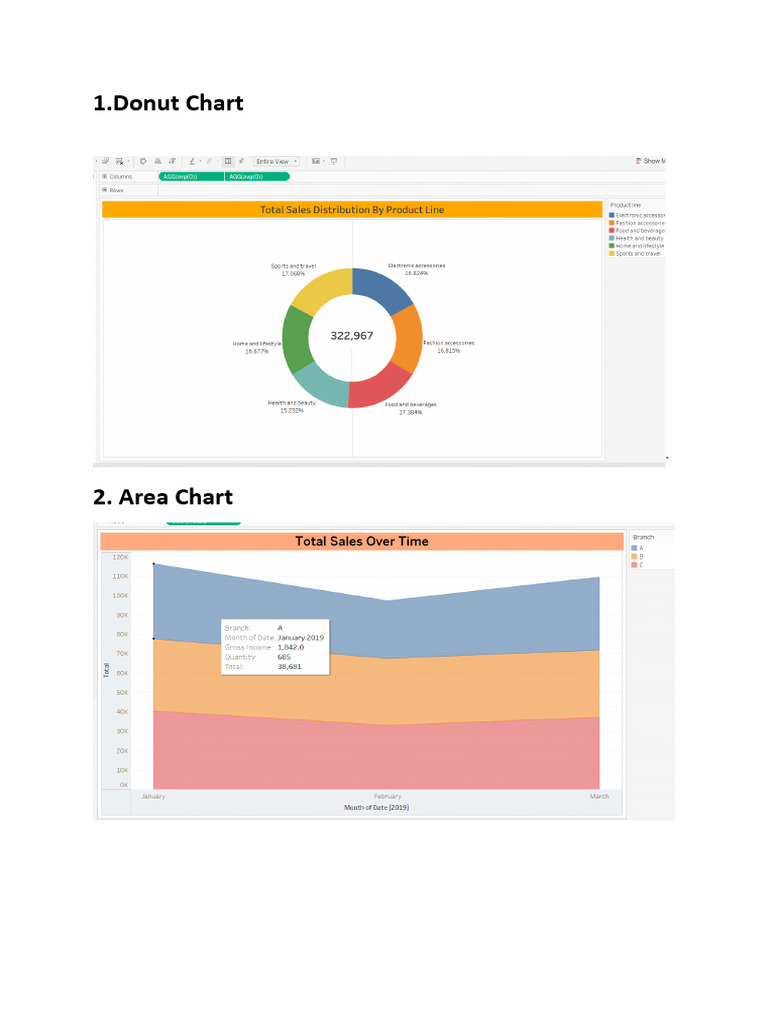Click the Sort Descending toolbar icon
This screenshot has width=768, height=1024.
pos(172,161)
